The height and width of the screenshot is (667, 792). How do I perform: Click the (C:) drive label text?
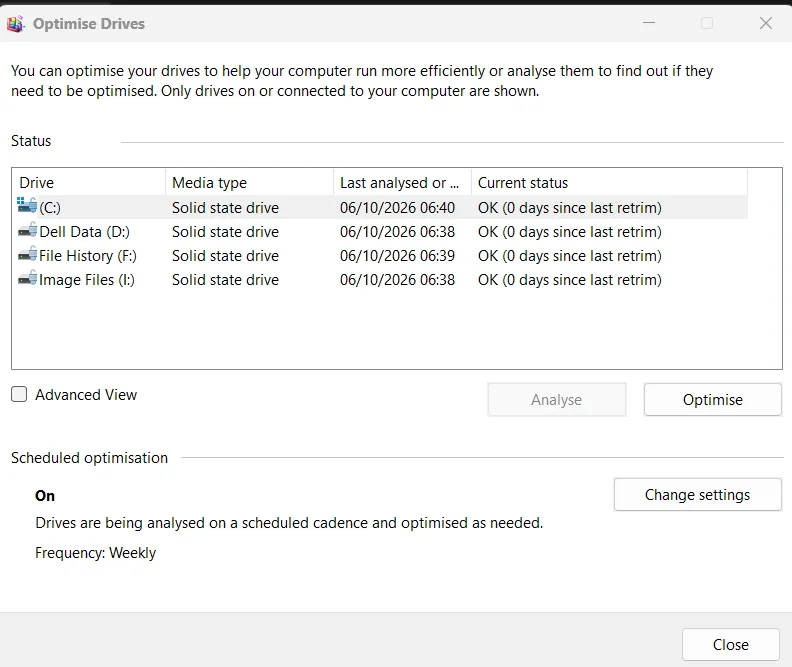[50, 208]
